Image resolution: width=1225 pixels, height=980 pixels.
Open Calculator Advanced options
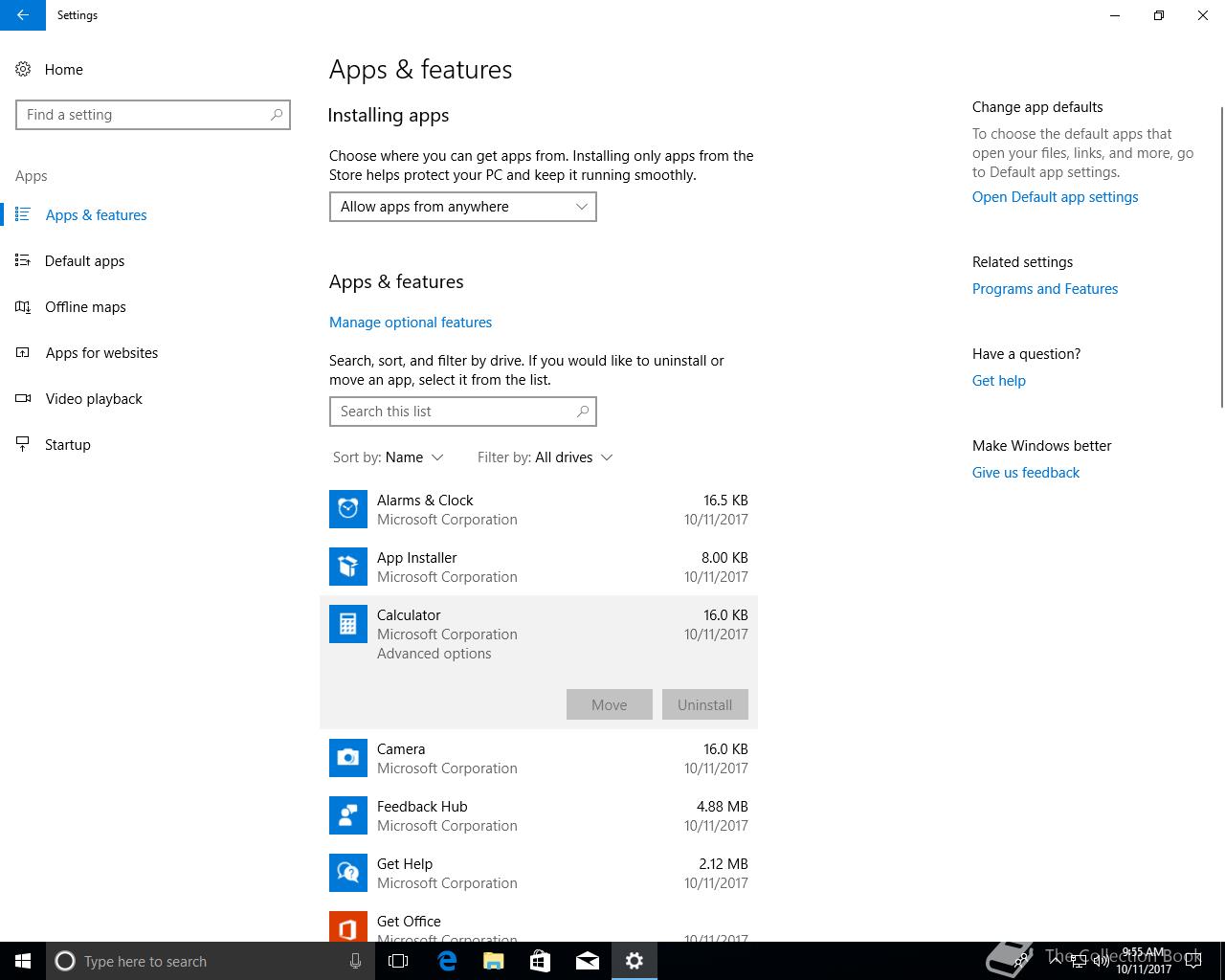[x=434, y=654]
